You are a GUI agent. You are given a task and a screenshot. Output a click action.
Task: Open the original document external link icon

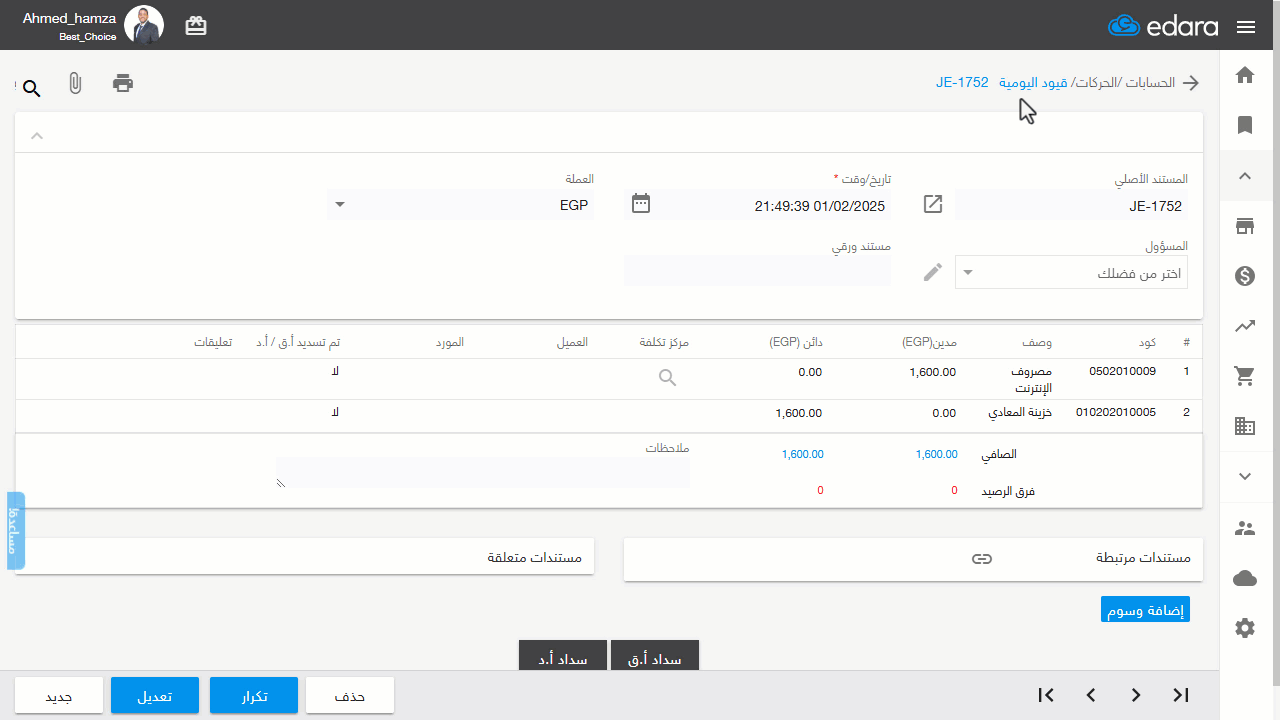point(933,204)
